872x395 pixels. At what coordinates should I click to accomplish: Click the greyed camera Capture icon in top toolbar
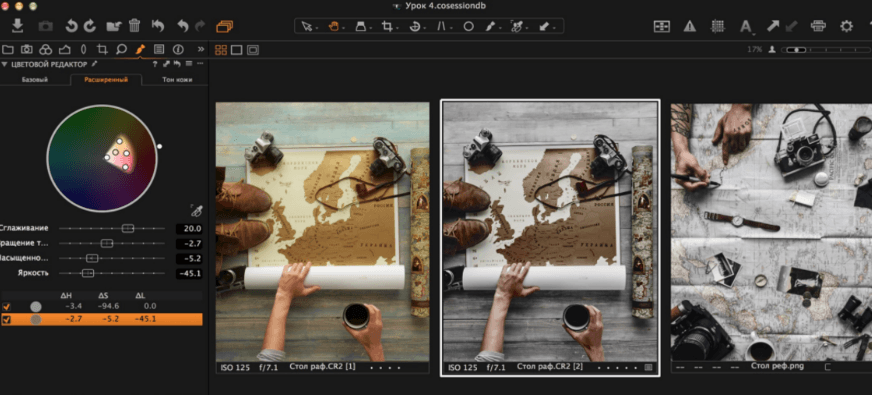46,26
